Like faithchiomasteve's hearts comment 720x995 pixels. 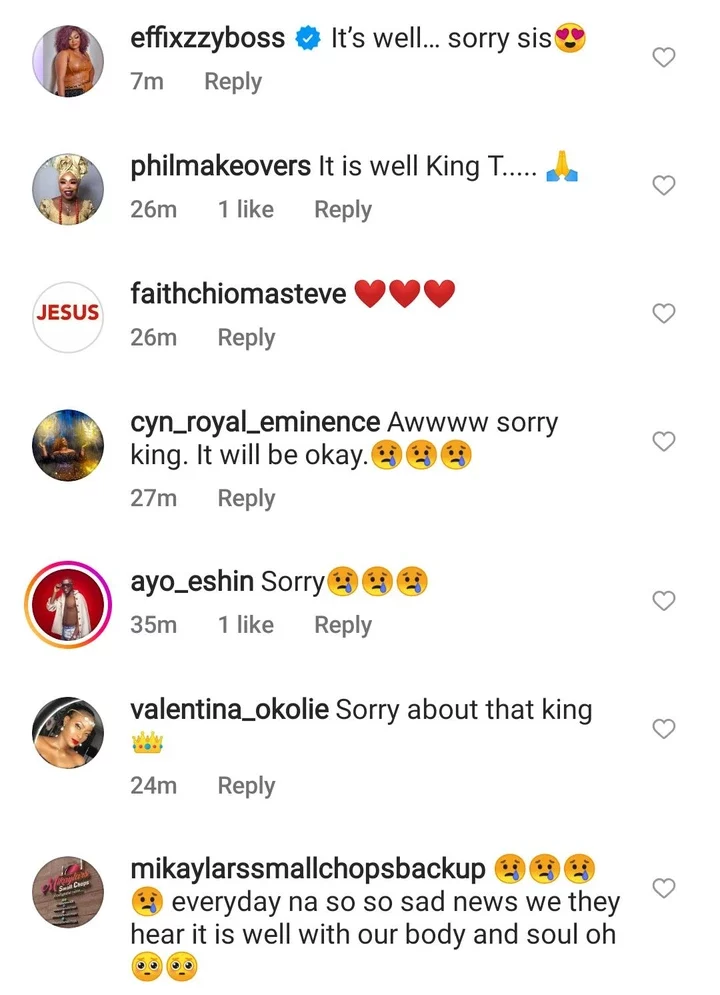(663, 314)
